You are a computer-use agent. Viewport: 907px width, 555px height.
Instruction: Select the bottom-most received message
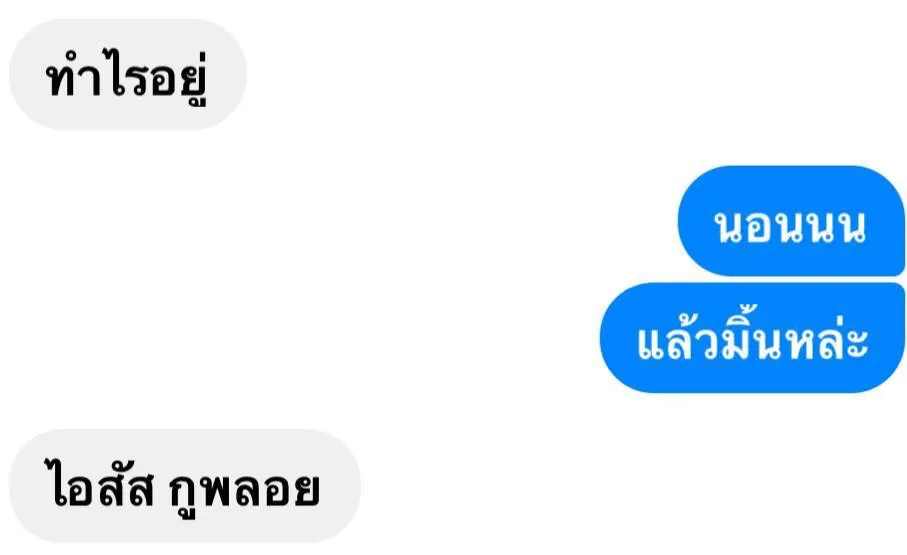coord(185,486)
